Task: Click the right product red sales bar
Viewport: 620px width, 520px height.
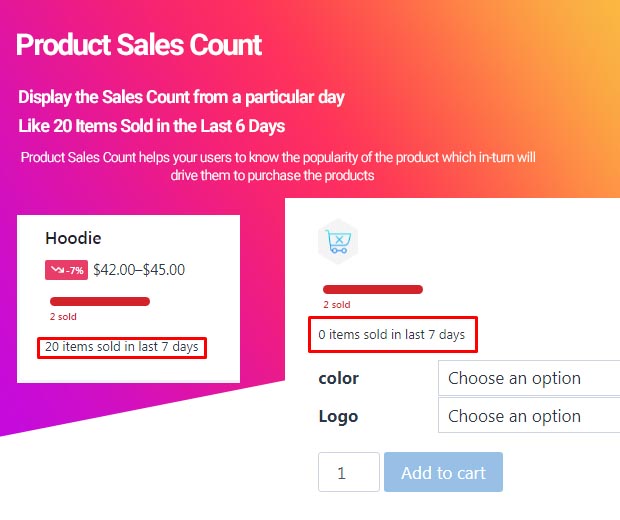Action: (x=372, y=289)
